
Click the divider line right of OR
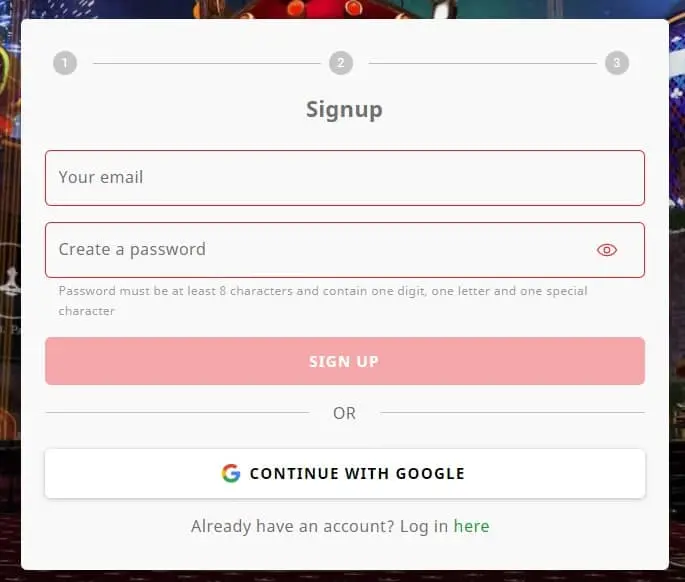click(x=512, y=413)
